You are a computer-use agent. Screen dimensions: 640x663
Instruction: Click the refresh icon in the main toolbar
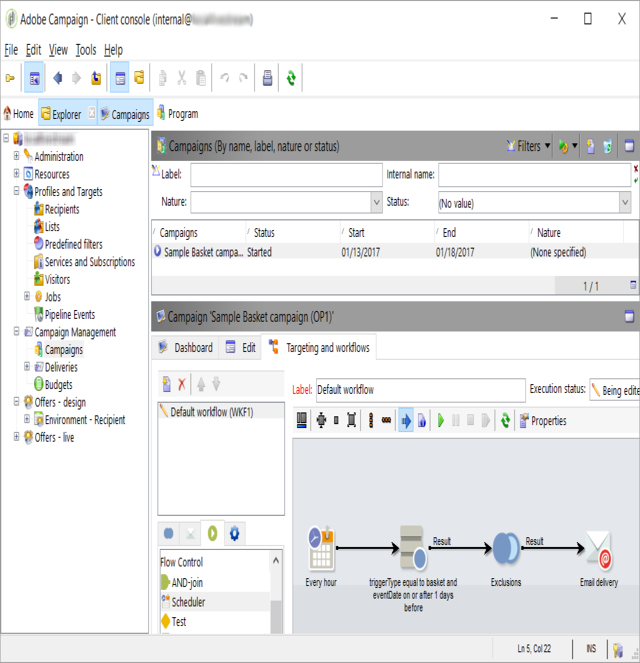[291, 78]
